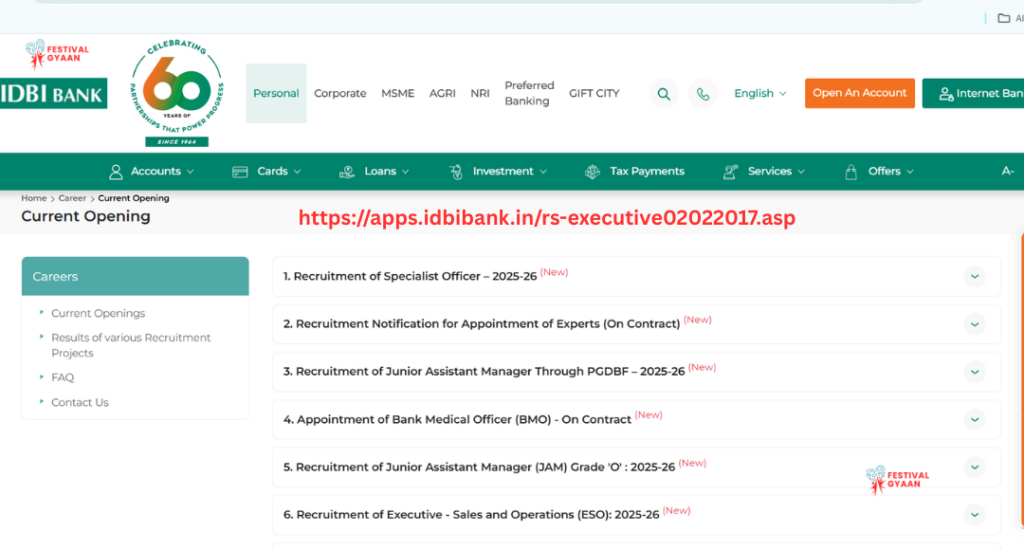The height and width of the screenshot is (550, 1024).
Task: Open the IDBI Bank logo
Action: point(53,93)
